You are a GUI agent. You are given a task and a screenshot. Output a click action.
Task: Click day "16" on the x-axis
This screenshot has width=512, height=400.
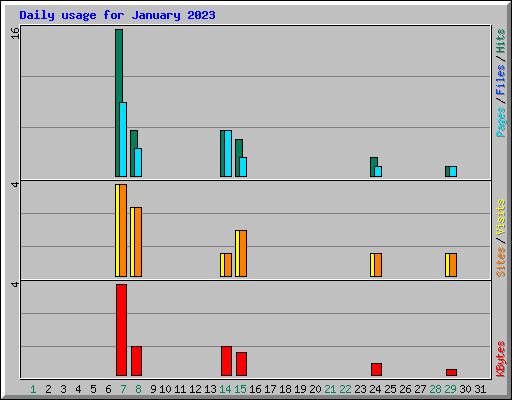click(255, 389)
